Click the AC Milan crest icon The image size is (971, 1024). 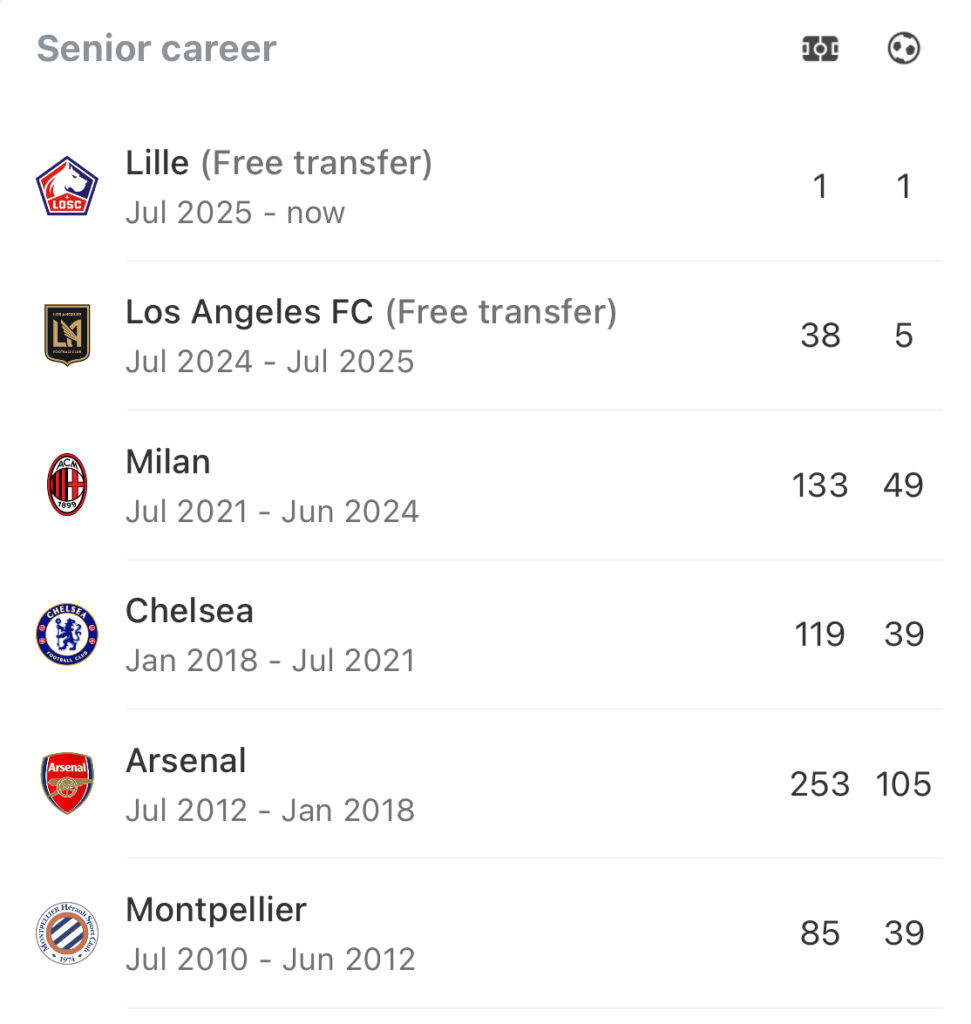coord(67,485)
